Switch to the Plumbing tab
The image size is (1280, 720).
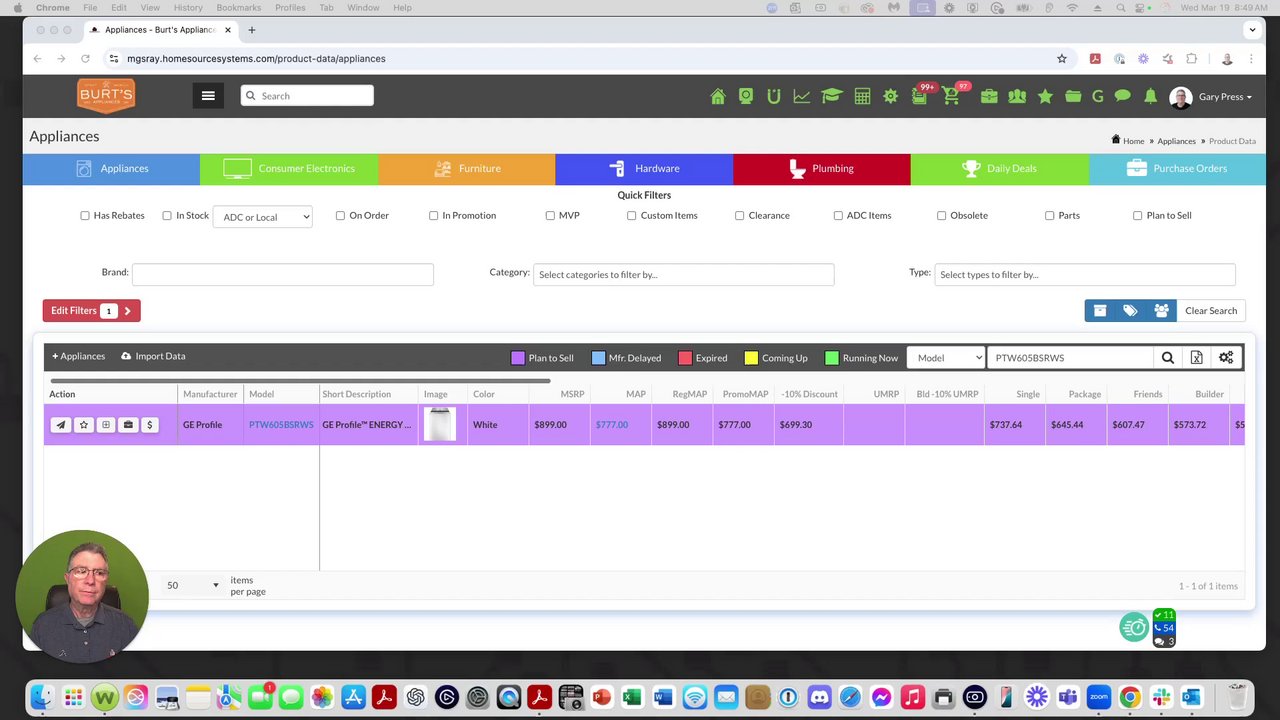821,169
